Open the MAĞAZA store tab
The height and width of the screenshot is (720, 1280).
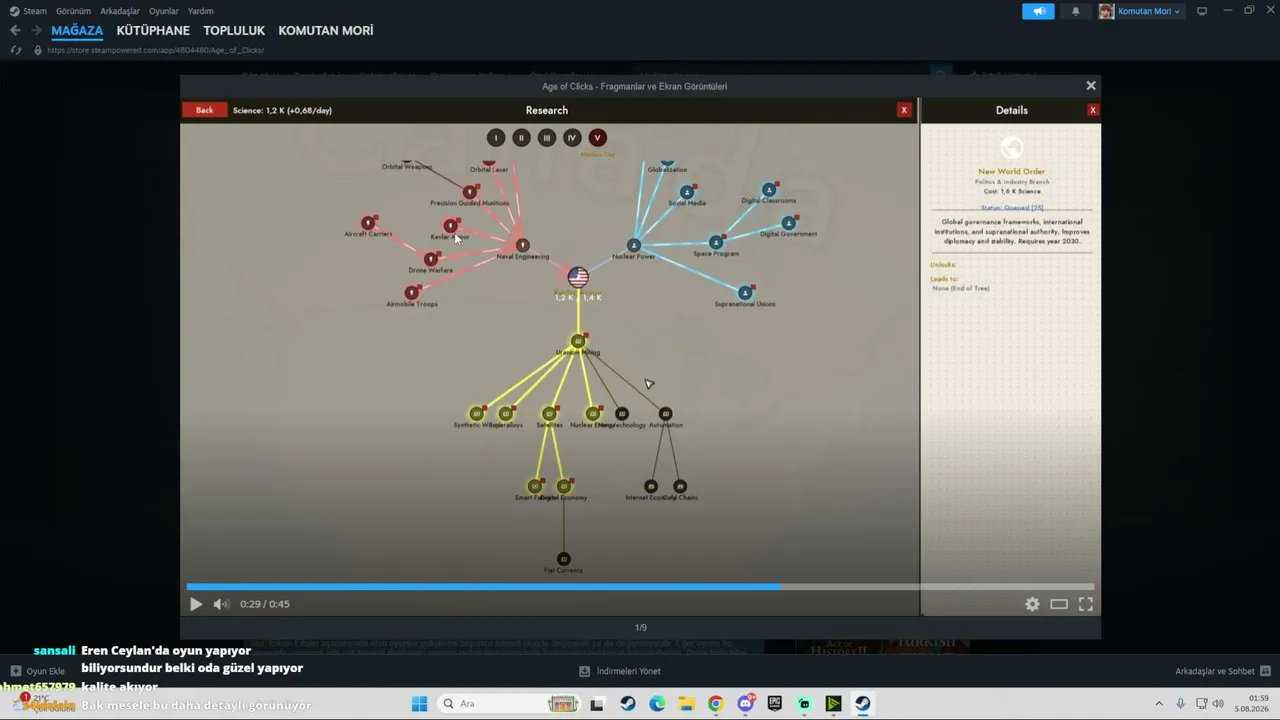coord(77,31)
